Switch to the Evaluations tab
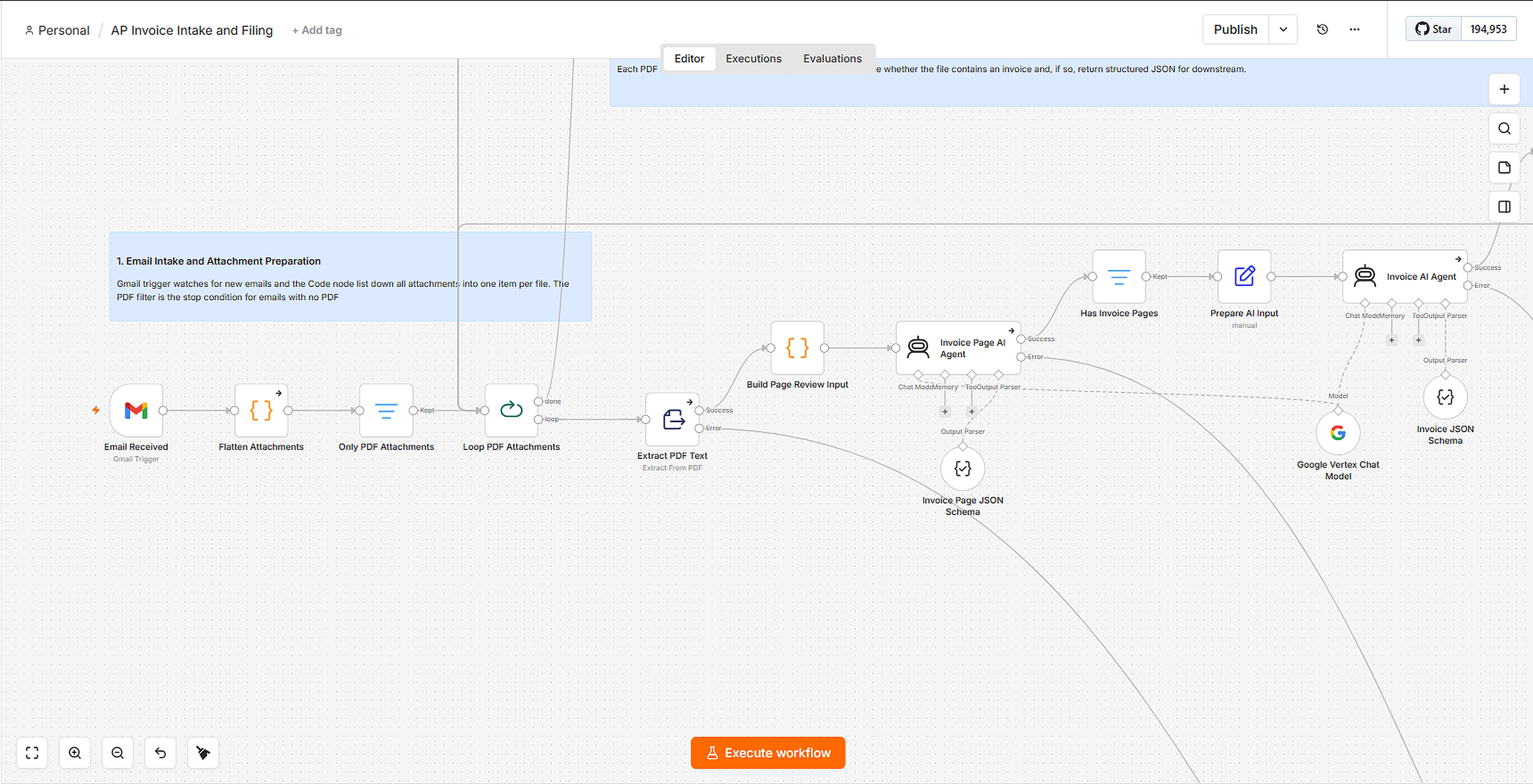Viewport: 1533px width, 784px height. pyautogui.click(x=832, y=58)
